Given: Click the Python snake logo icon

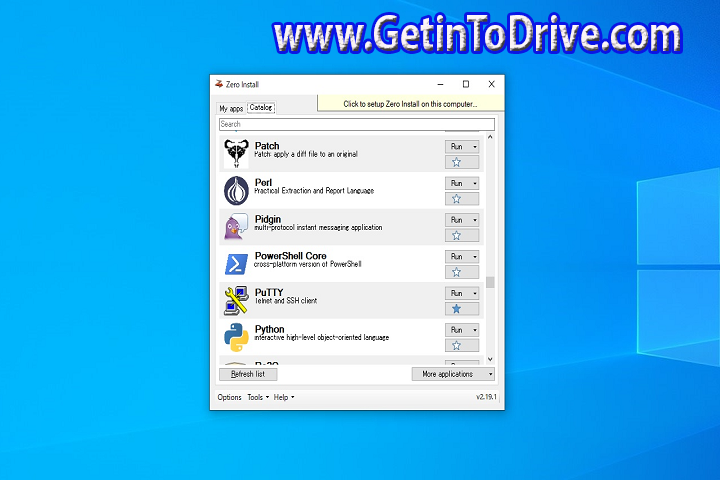Looking at the screenshot, I should (x=236, y=337).
